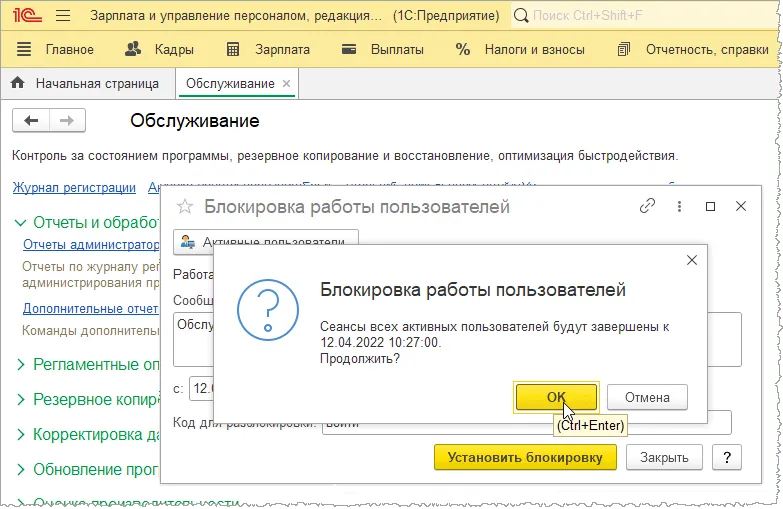The width and height of the screenshot is (783, 509).
Task: Add the blocking form to favorites star
Action: coord(184,207)
